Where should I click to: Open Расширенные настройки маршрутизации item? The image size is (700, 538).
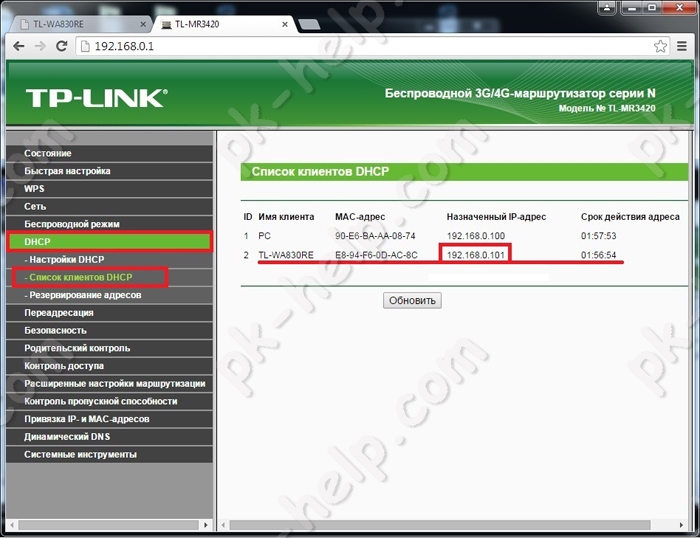[109, 384]
